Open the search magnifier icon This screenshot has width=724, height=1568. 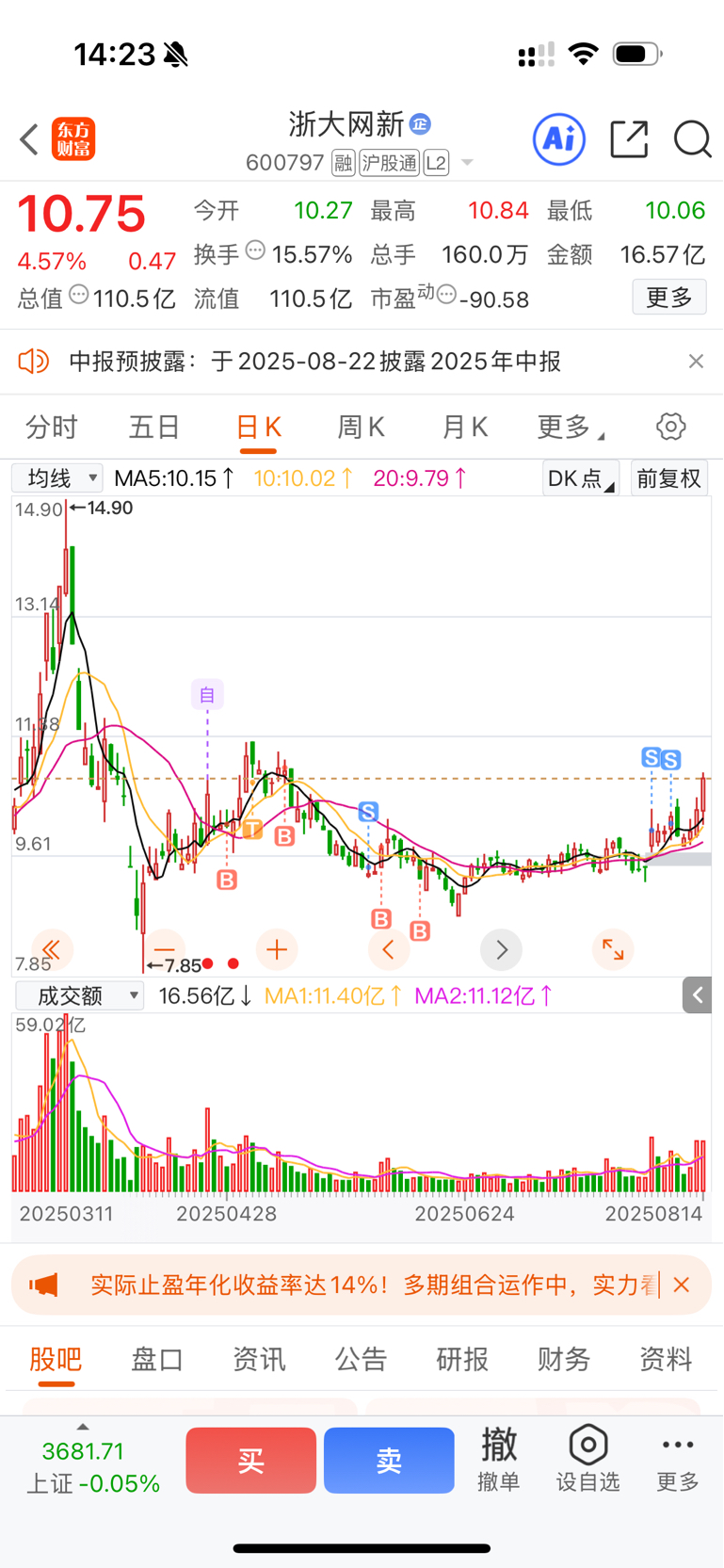pyautogui.click(x=692, y=139)
